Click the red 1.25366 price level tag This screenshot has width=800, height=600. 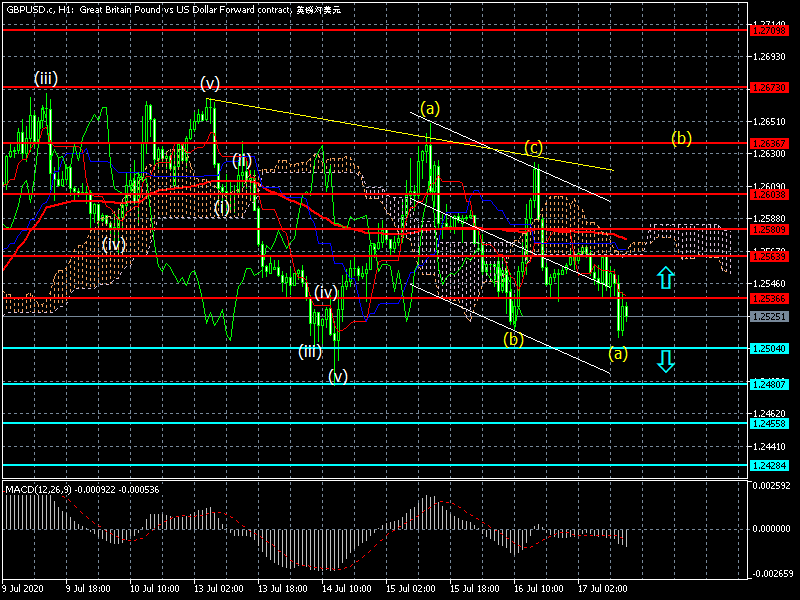(769, 299)
